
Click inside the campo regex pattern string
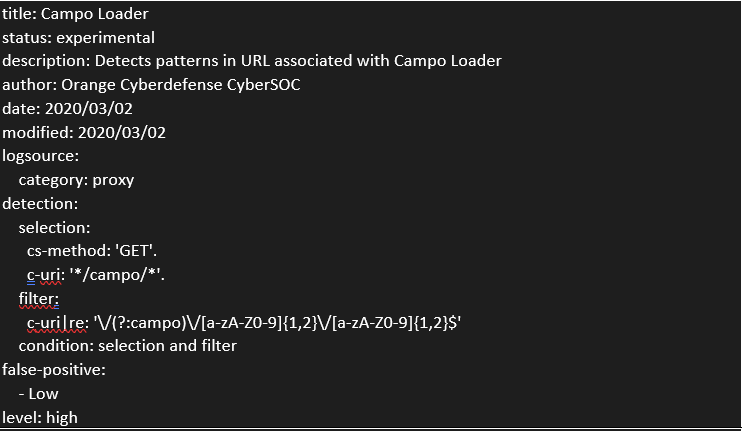coord(277,323)
